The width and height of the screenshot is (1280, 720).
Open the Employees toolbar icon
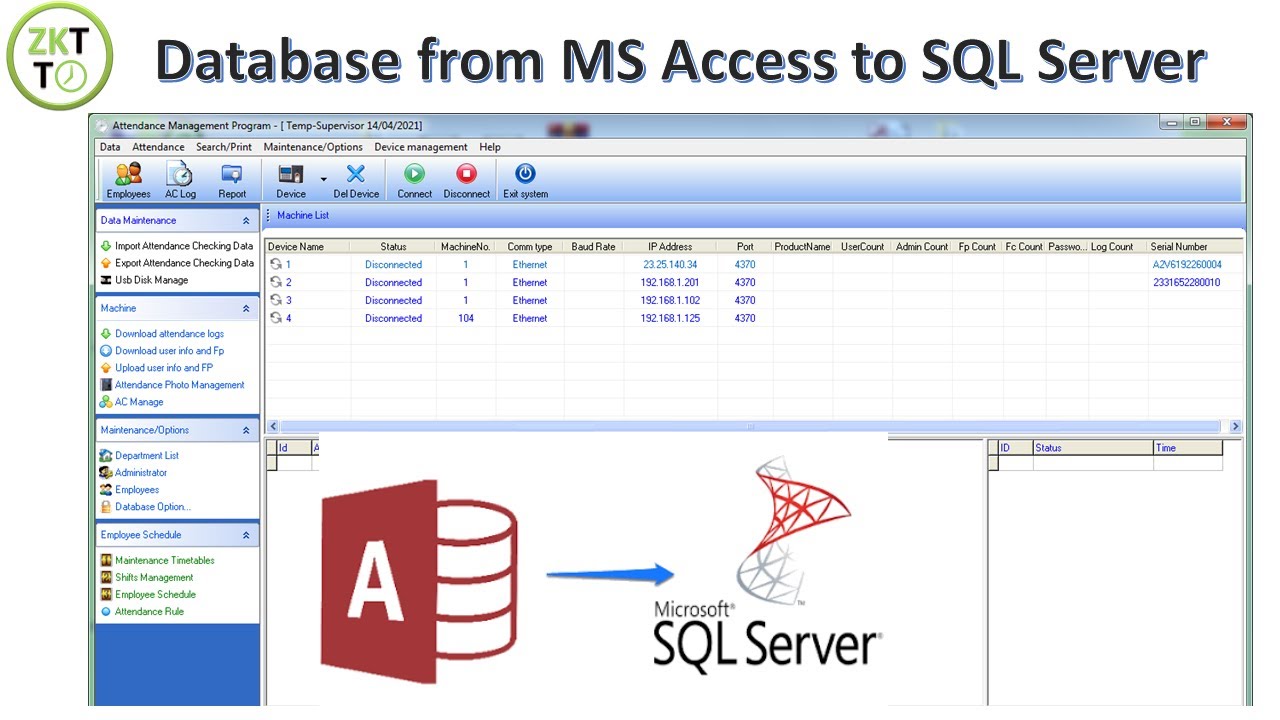128,174
